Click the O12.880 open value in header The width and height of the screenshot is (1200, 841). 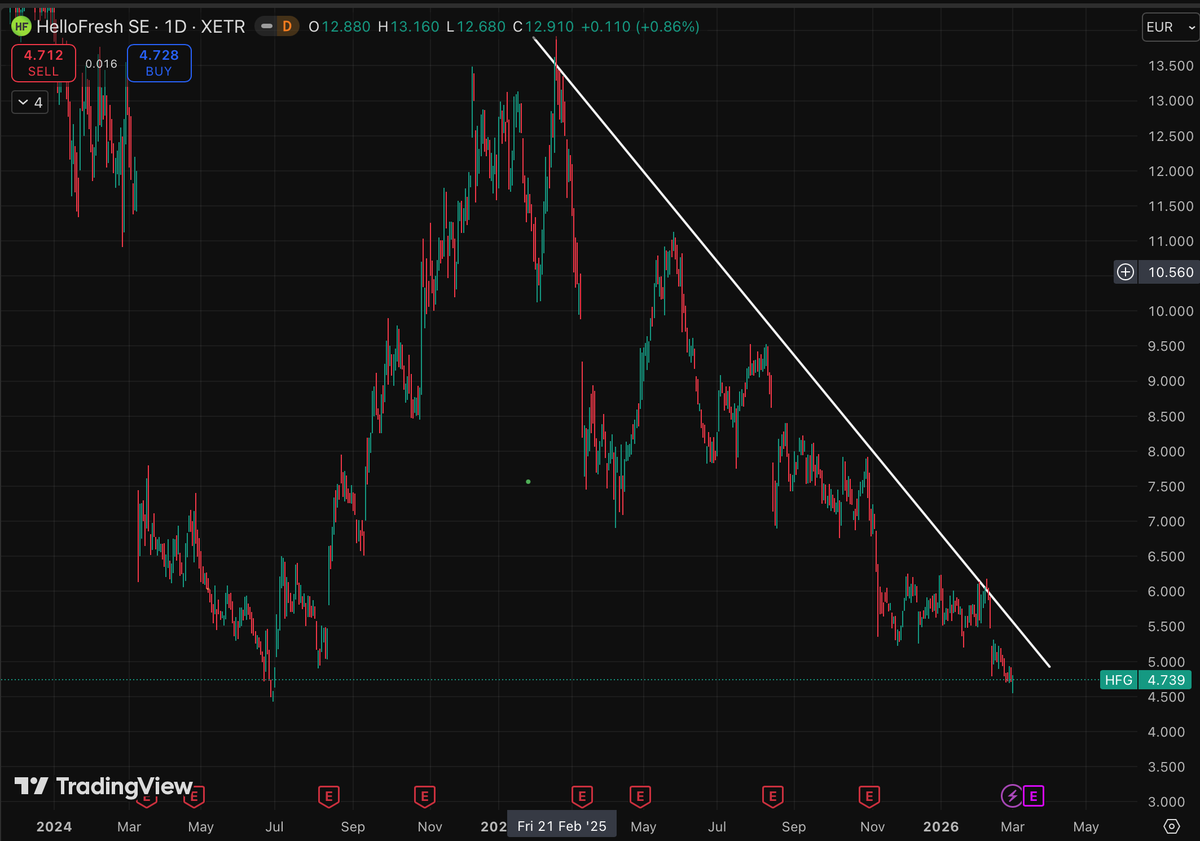tap(338, 27)
